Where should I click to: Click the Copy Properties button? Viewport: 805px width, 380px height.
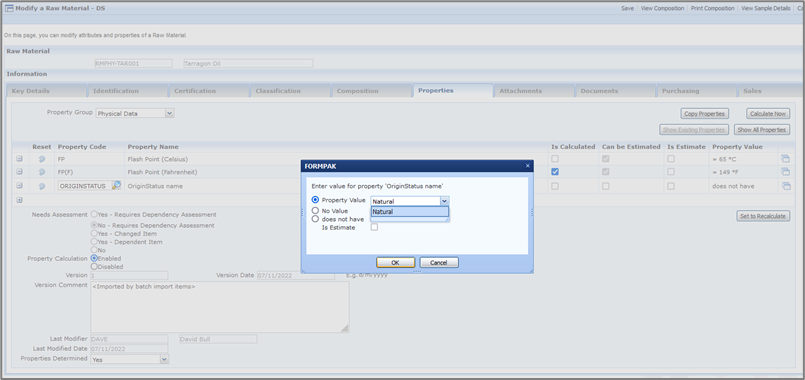point(705,113)
